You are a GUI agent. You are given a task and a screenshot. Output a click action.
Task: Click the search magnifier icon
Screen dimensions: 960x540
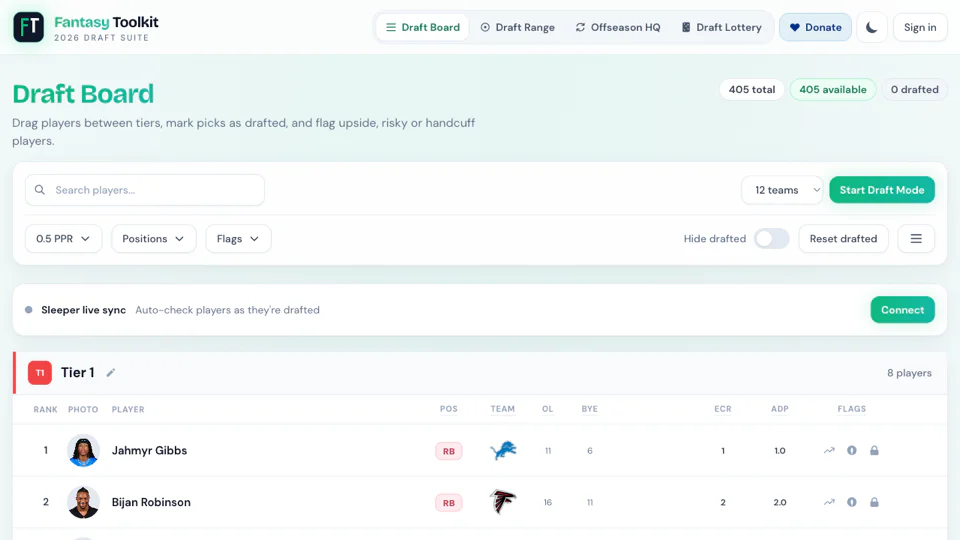pos(40,190)
